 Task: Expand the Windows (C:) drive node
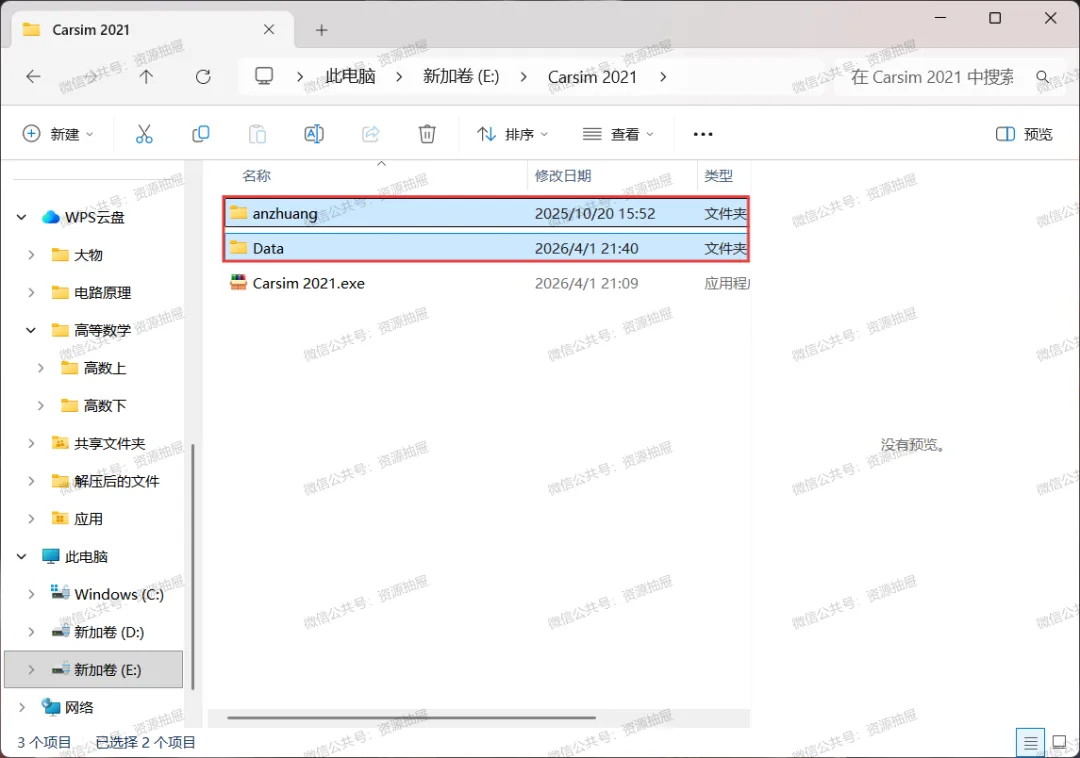coord(31,594)
